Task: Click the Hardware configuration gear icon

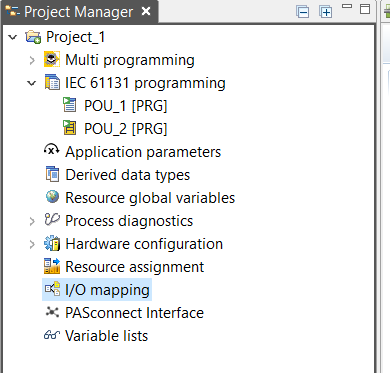Action: 52,243
